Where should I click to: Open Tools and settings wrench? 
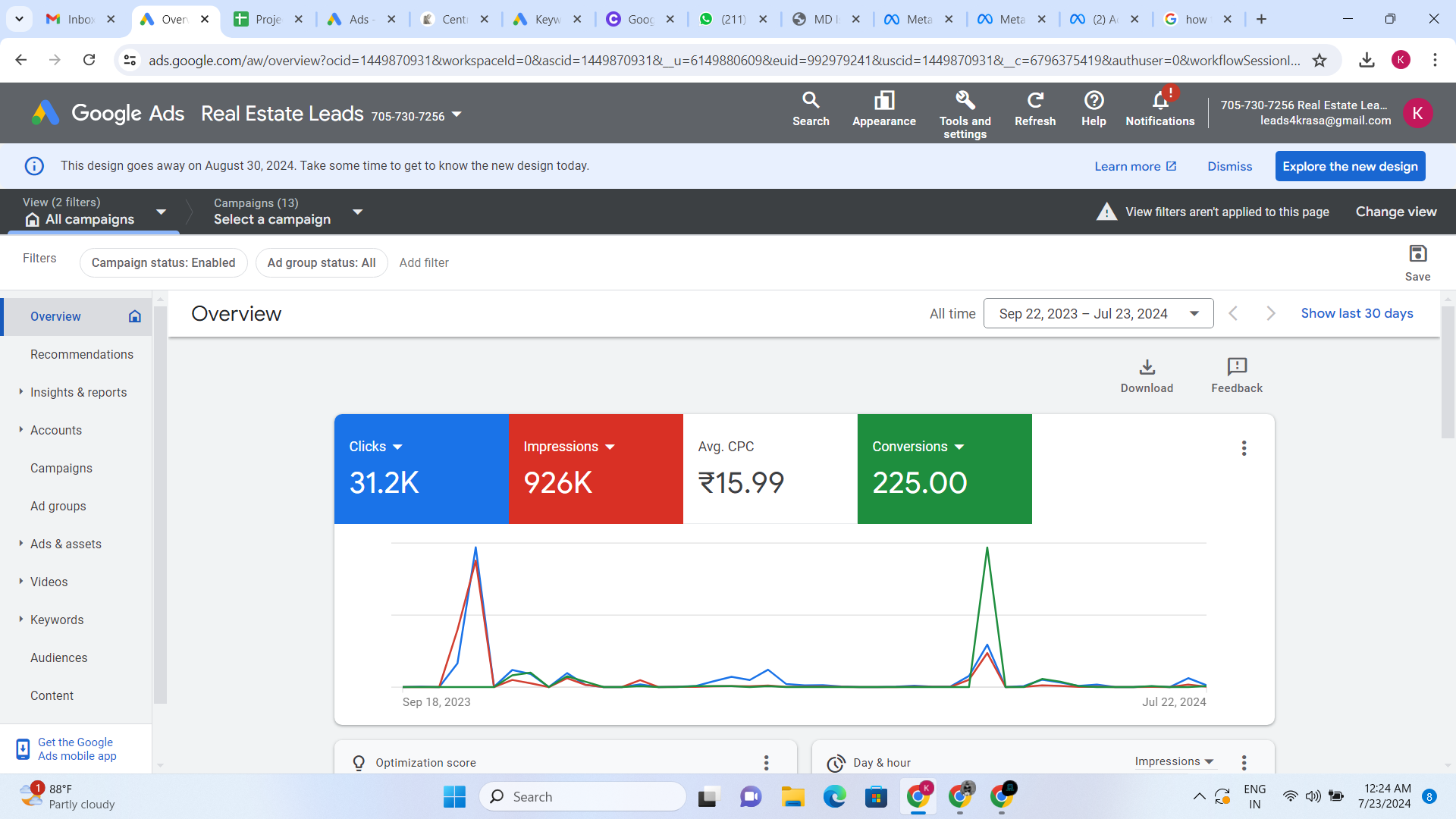(965, 115)
